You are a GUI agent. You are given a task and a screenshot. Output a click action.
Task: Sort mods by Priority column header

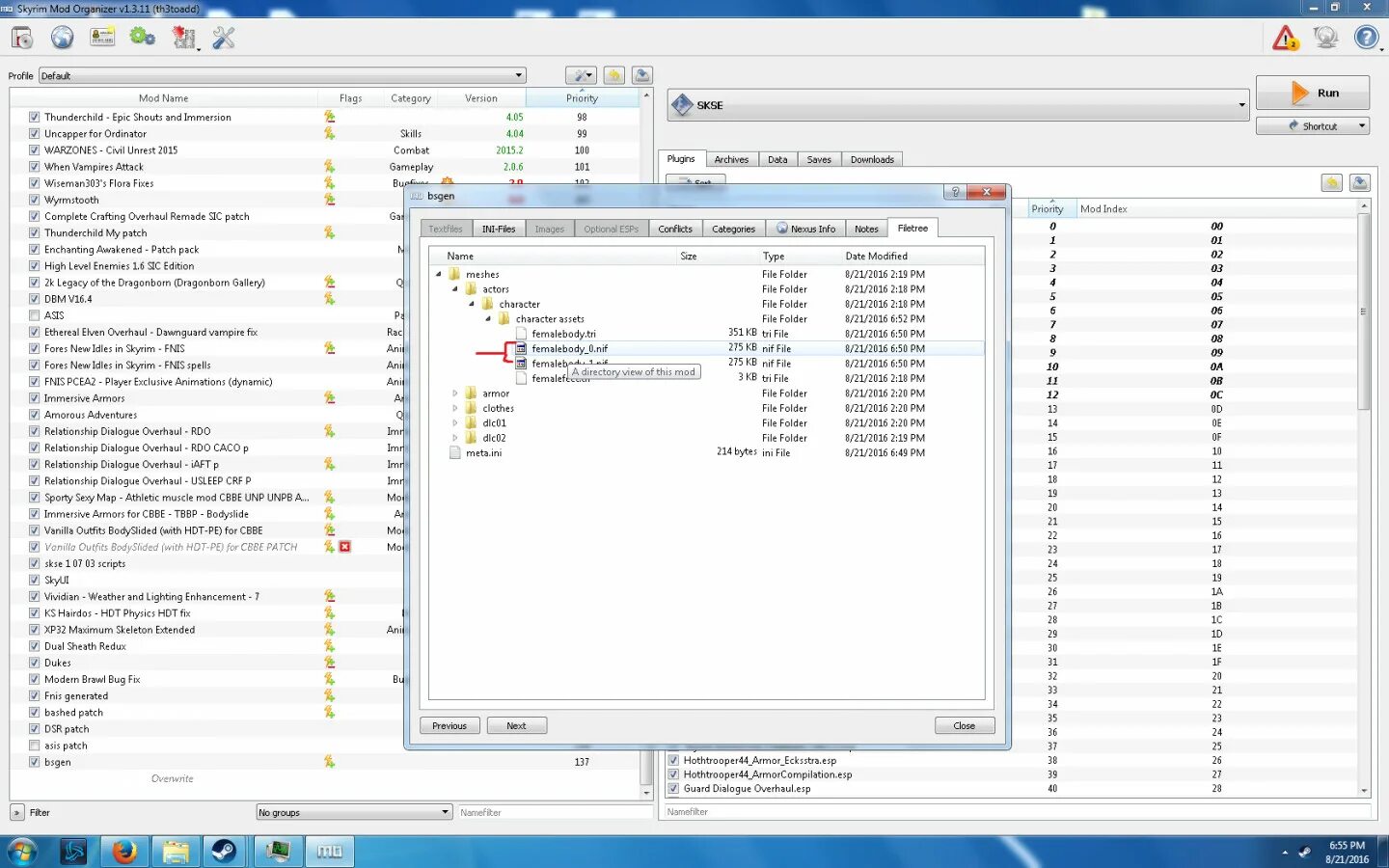tap(582, 98)
